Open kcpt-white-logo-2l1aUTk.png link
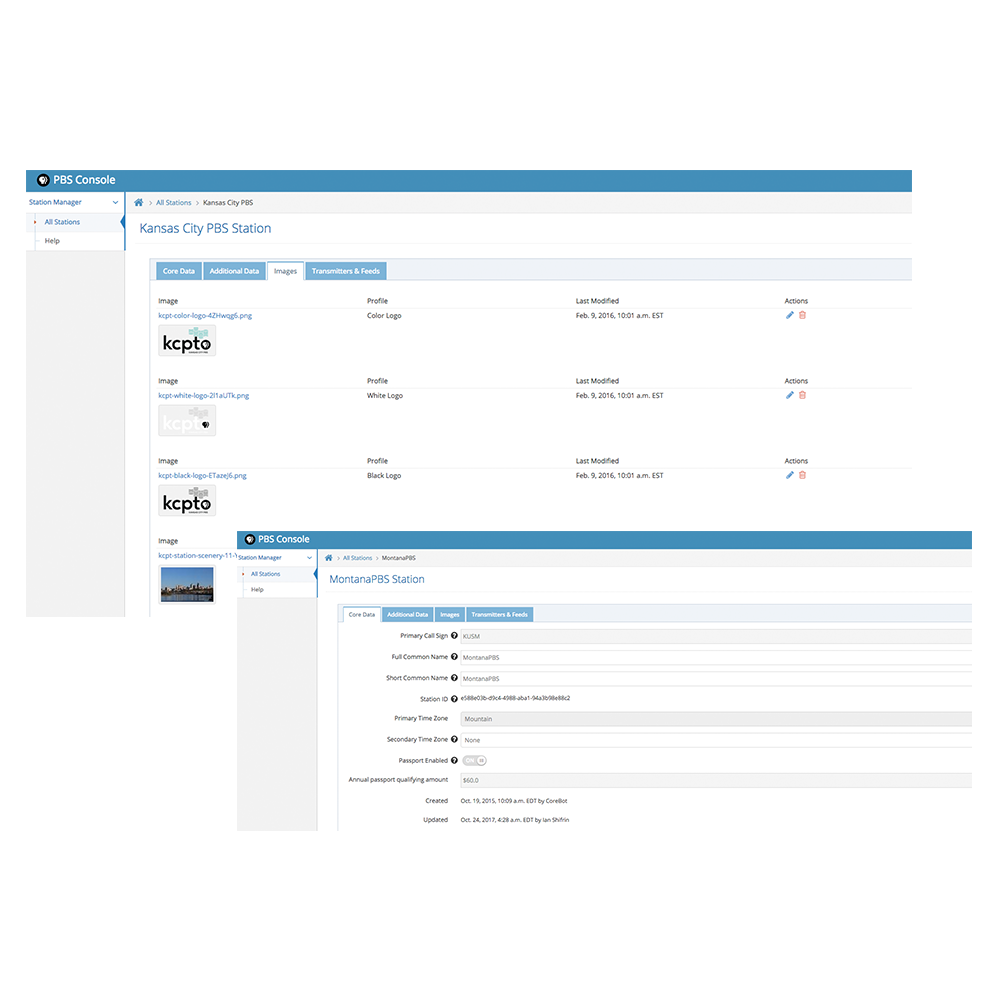The image size is (1000, 1000). coord(203,396)
